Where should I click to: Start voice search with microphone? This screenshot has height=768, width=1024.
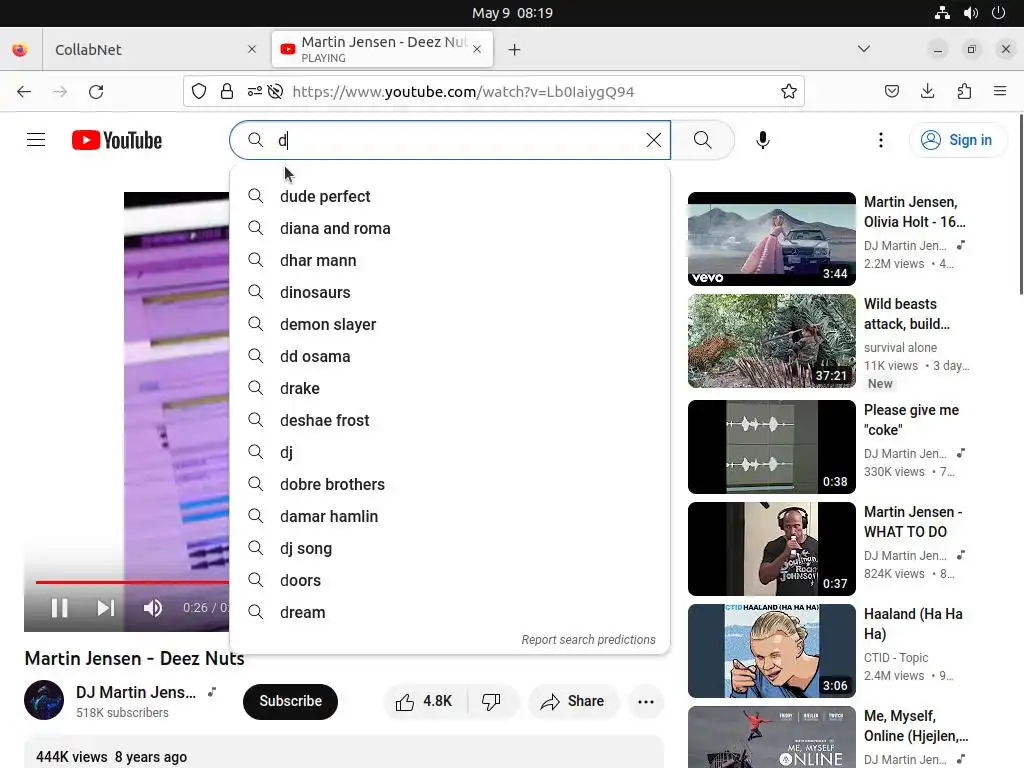762,140
